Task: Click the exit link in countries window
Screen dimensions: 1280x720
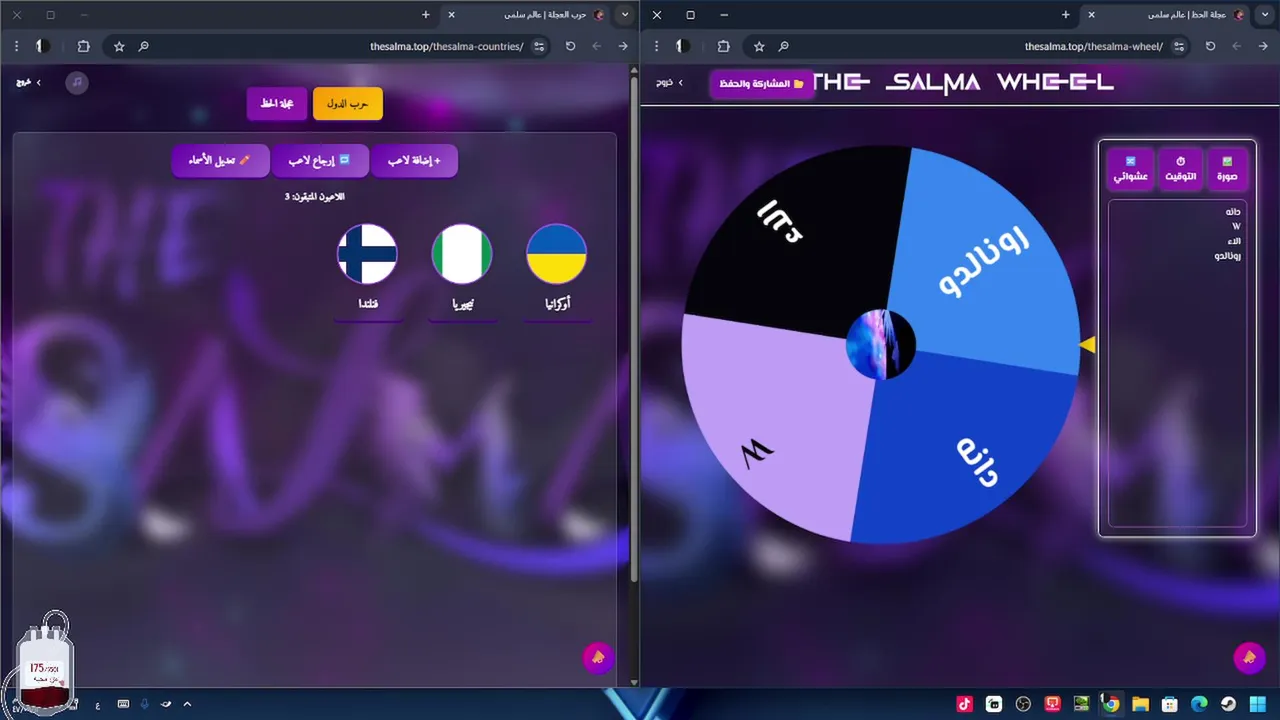Action: (29, 82)
